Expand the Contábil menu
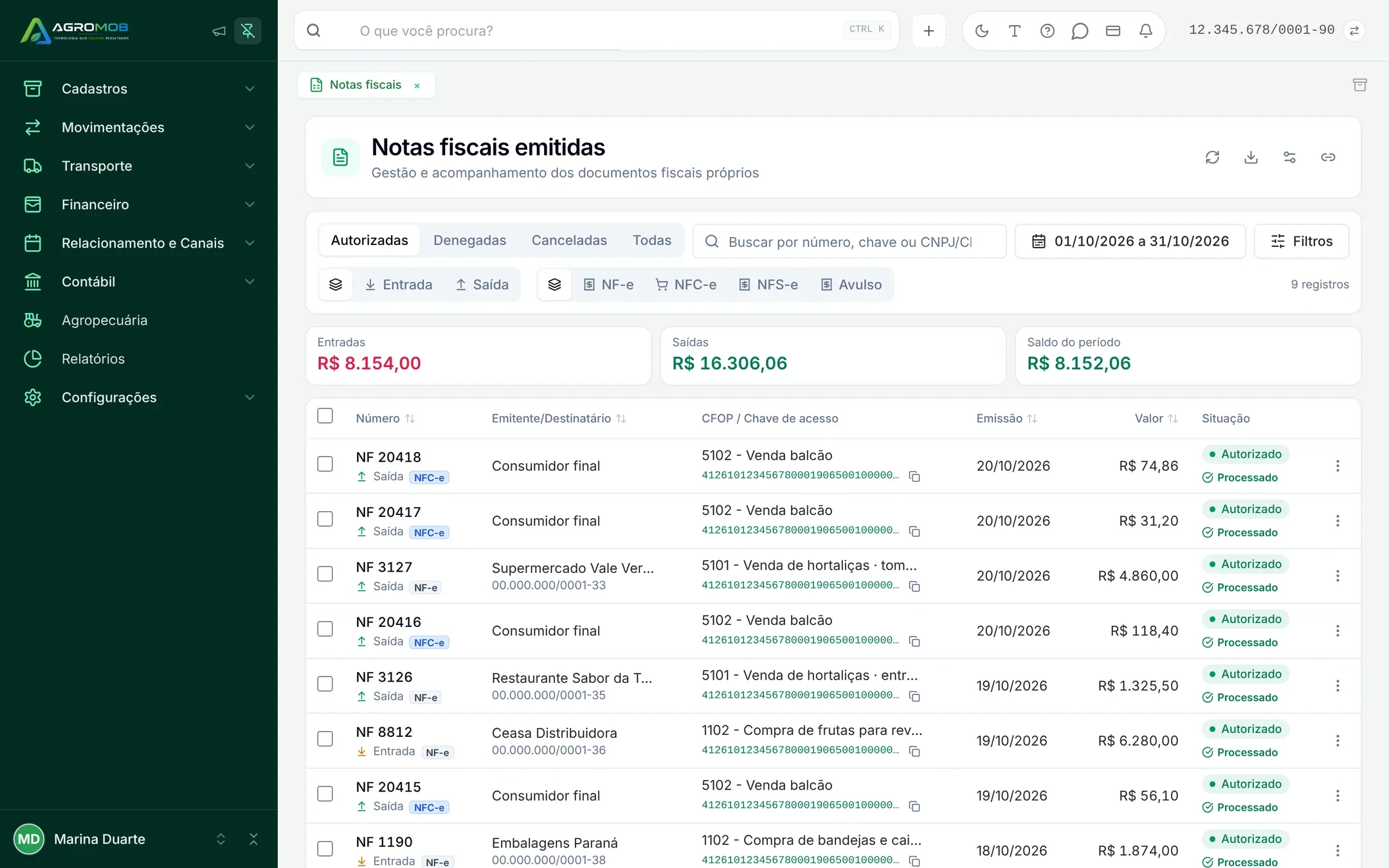This screenshot has width=1389, height=868. click(139, 282)
